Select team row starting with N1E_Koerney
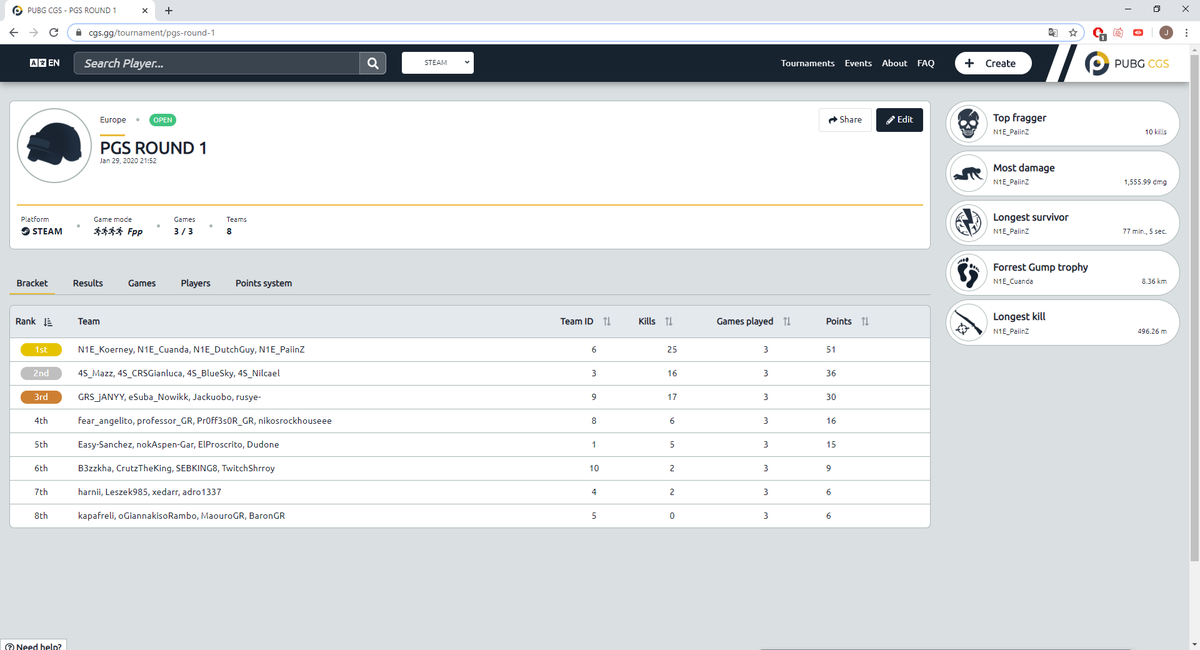Screen dimensions: 1200x650 470,350
